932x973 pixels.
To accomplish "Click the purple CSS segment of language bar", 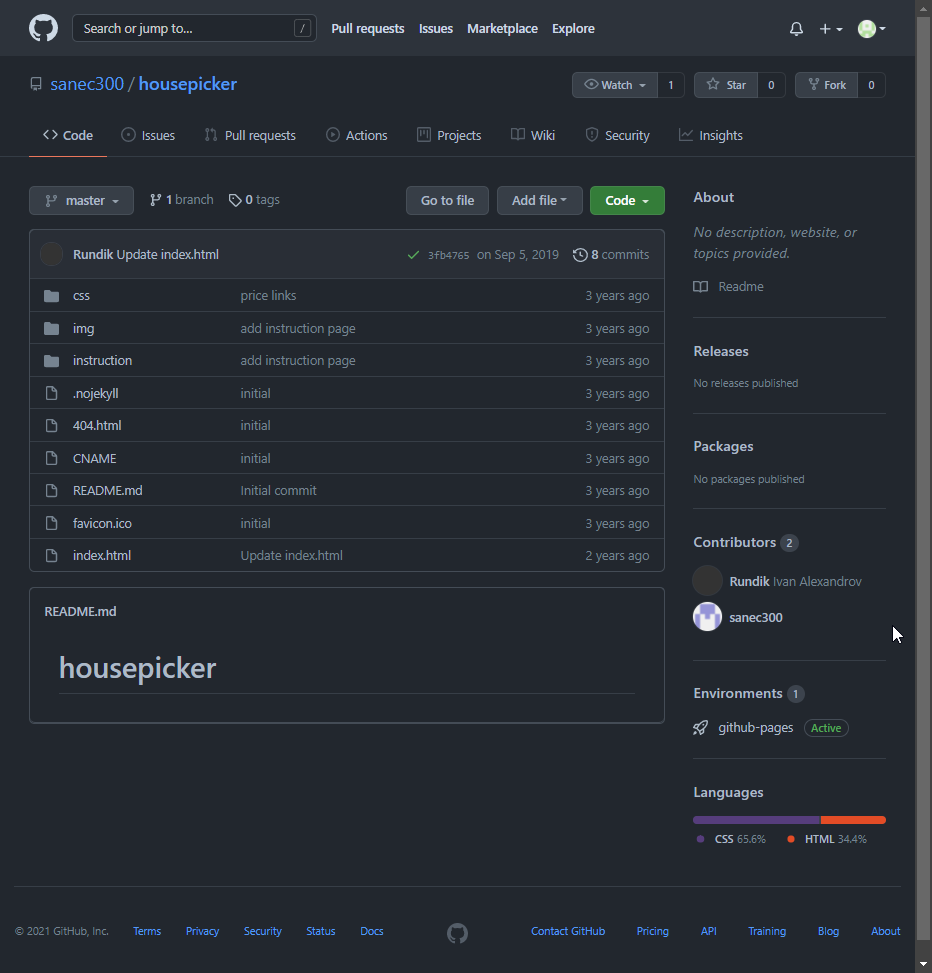I will (x=756, y=820).
